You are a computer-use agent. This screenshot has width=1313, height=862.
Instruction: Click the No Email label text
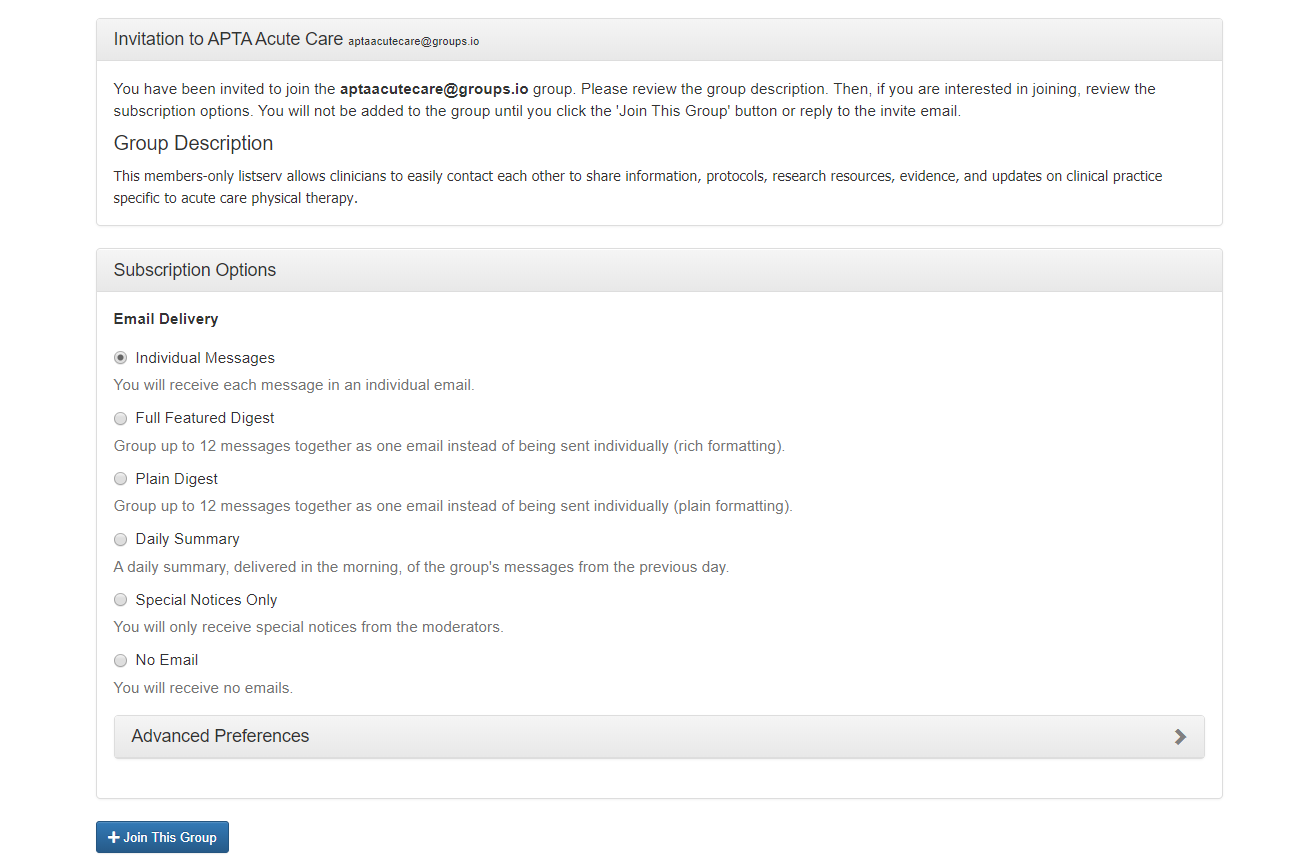coord(167,660)
